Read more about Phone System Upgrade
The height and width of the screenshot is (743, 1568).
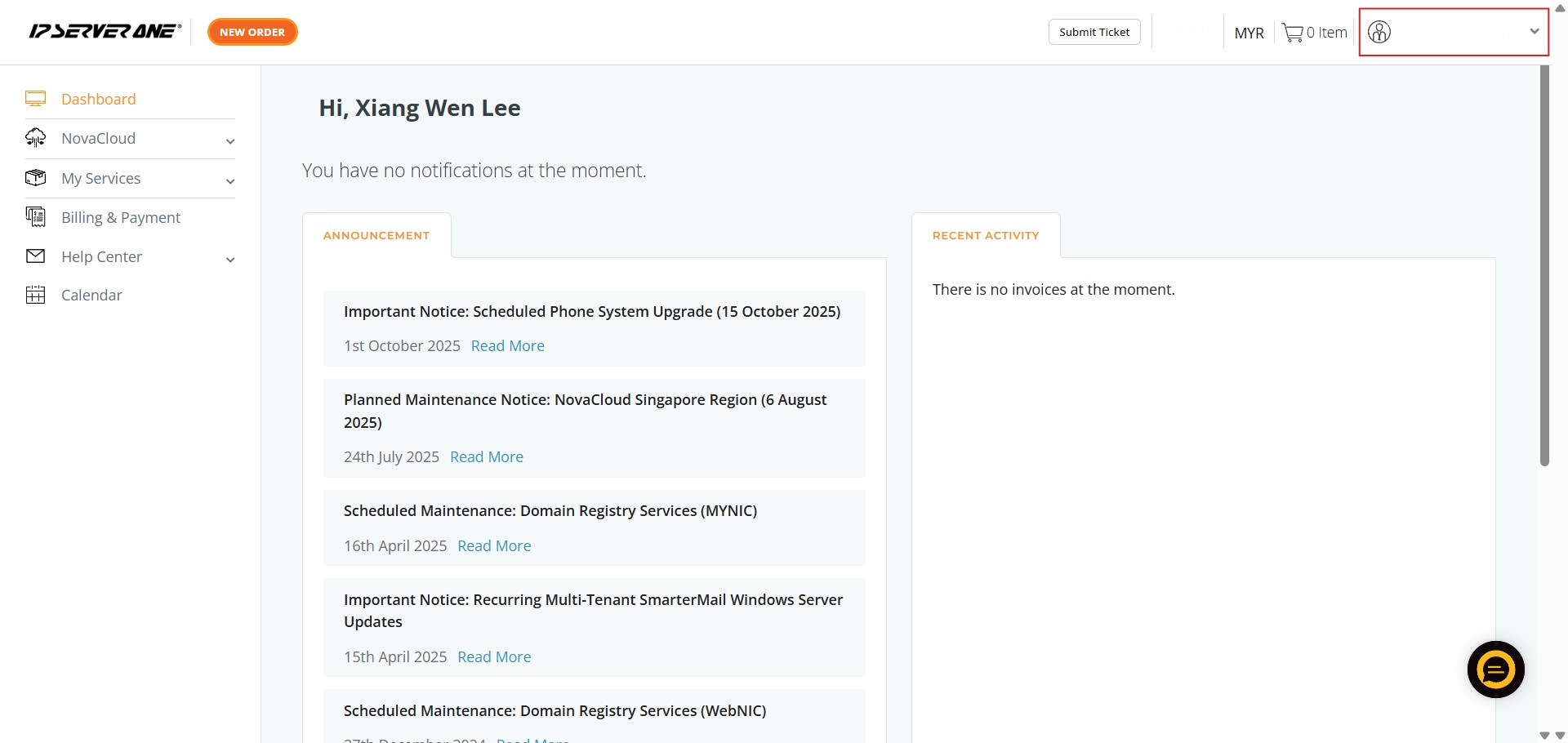pyautogui.click(x=507, y=346)
